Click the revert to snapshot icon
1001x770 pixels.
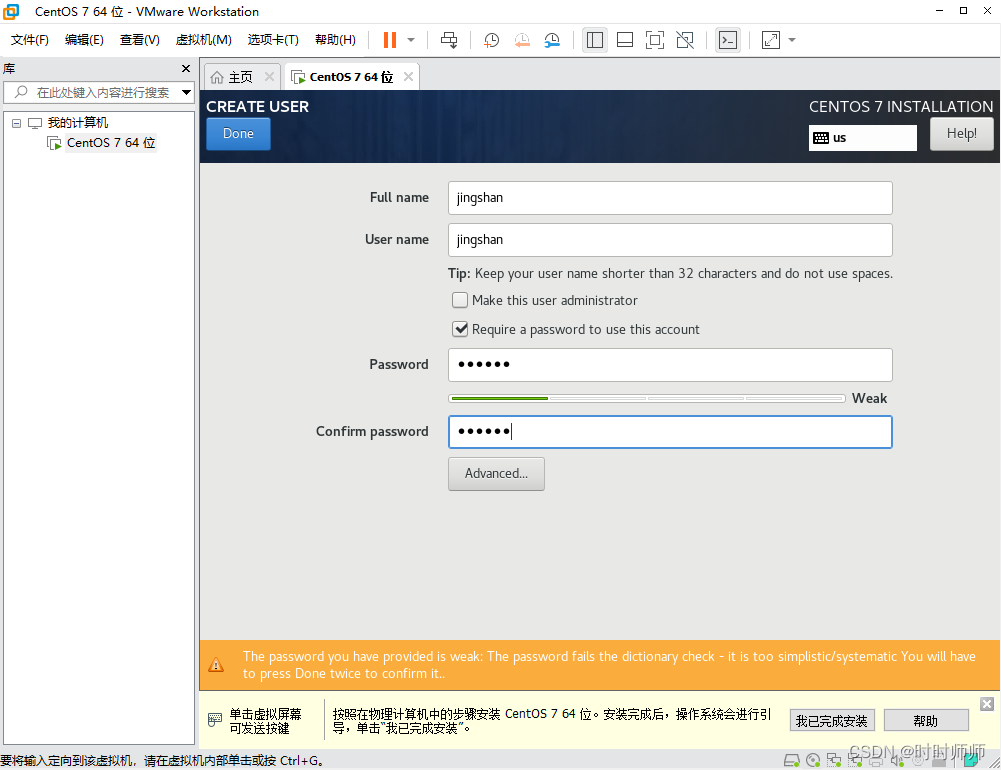522,40
